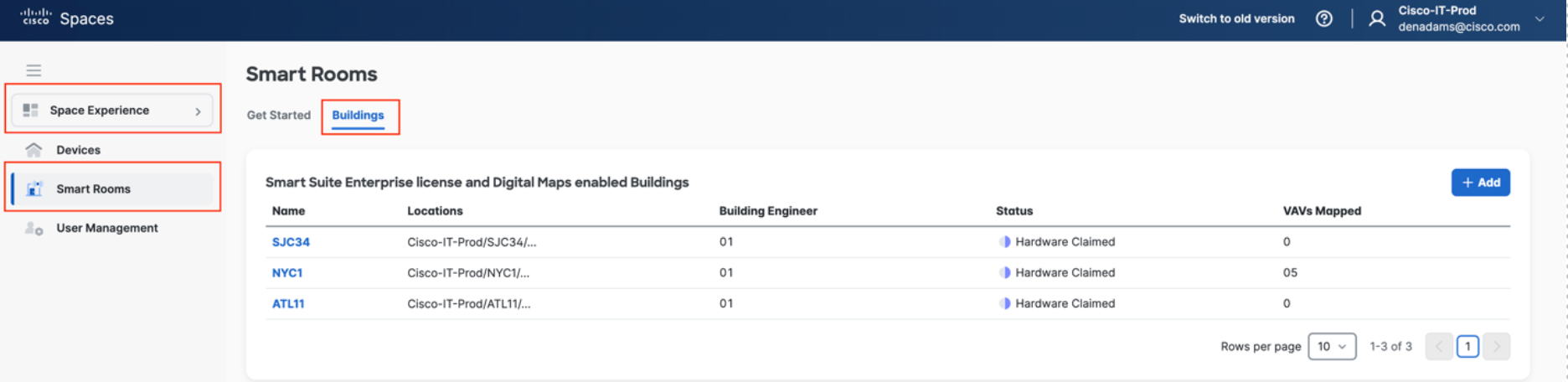Open the ATL11 building link
This screenshot has height=382, width=1568.
[288, 304]
